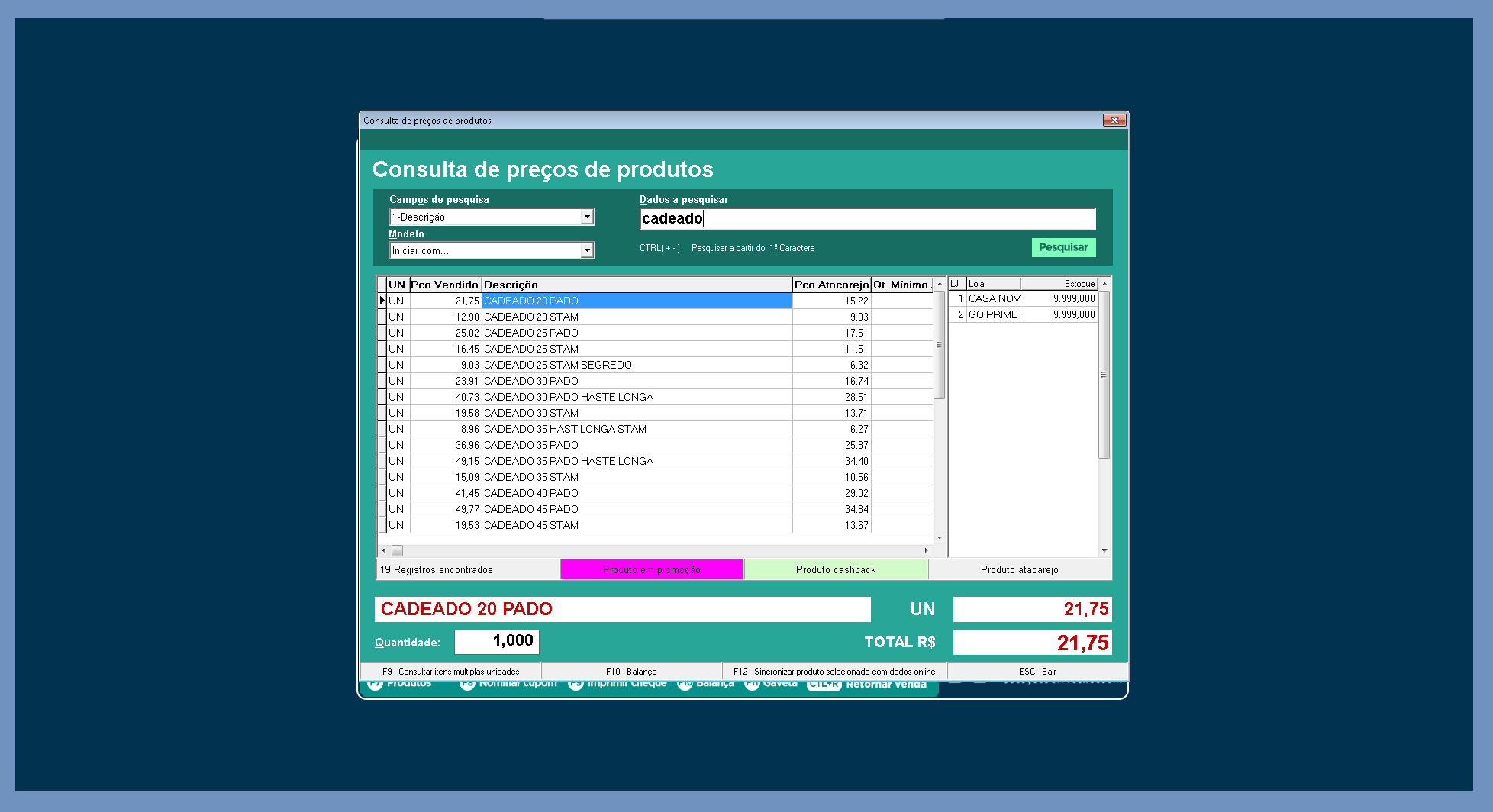Viewport: 1493px width, 812px height.
Task: Close the Consulta de preços window
Action: [x=1114, y=121]
